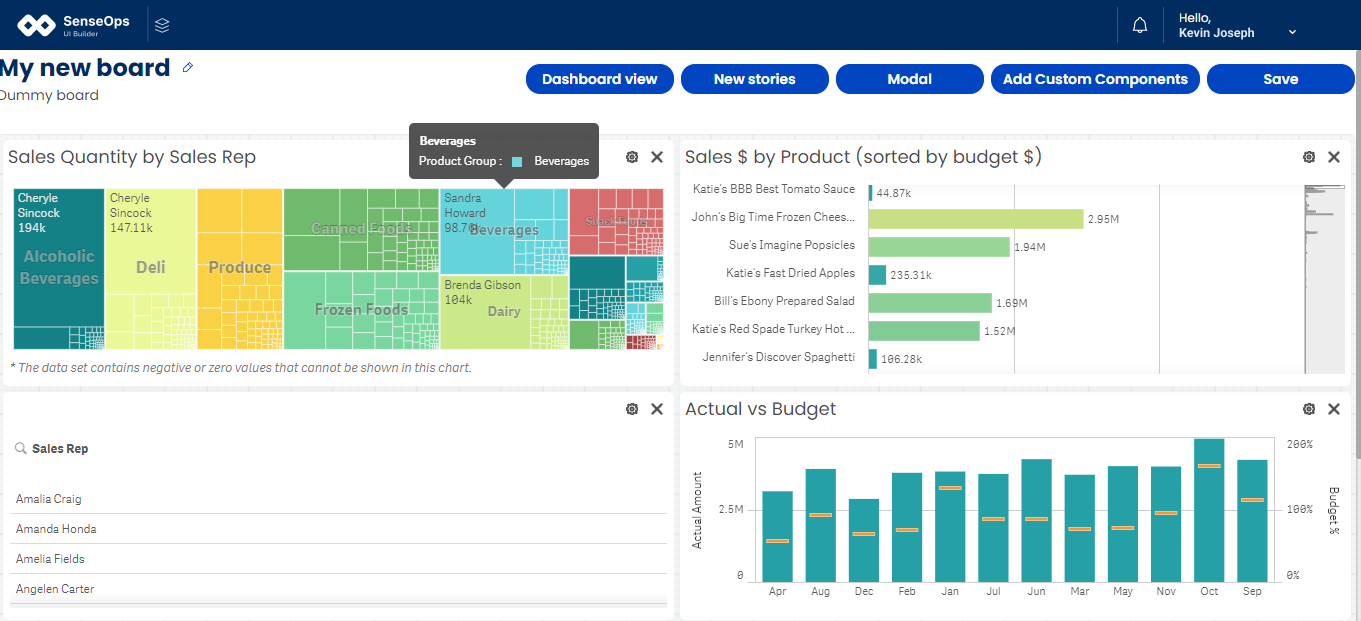Click the Modal button

click(x=910, y=79)
